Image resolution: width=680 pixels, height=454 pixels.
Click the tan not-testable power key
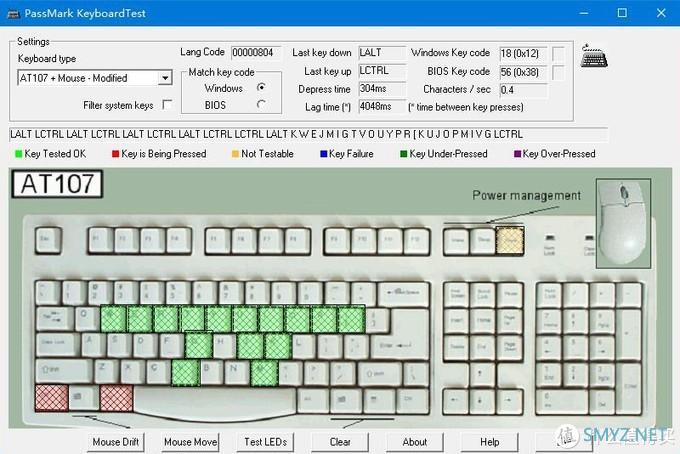click(510, 241)
